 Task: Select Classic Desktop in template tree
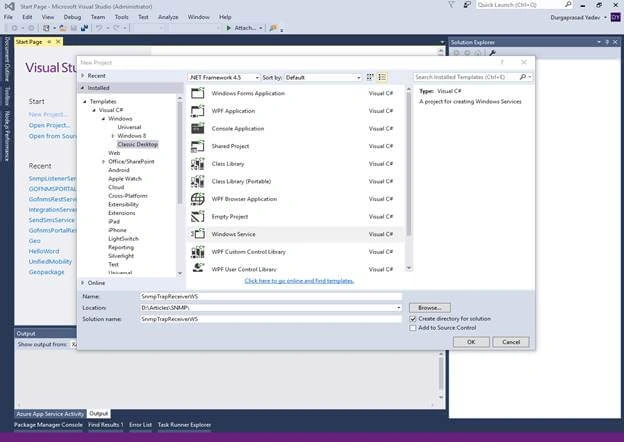click(138, 144)
